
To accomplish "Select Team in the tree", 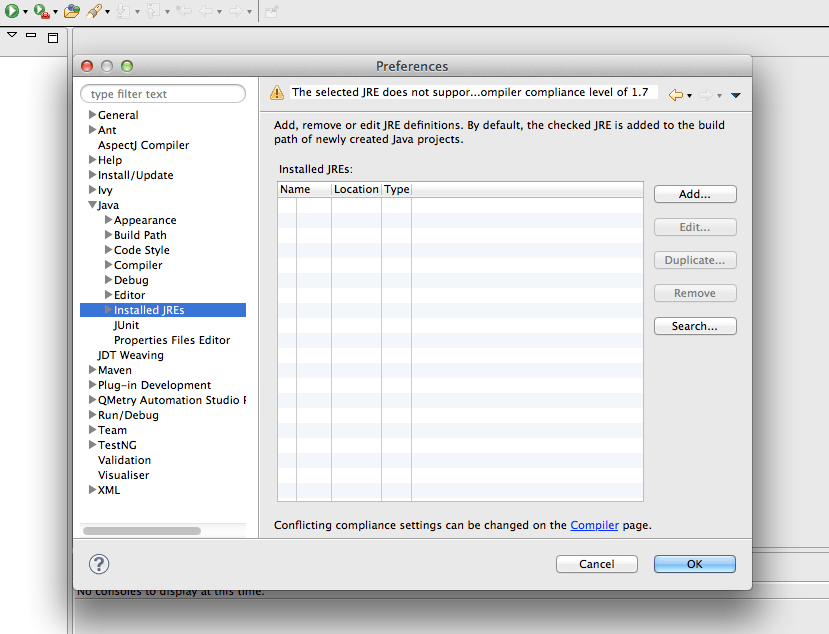I will (x=112, y=430).
